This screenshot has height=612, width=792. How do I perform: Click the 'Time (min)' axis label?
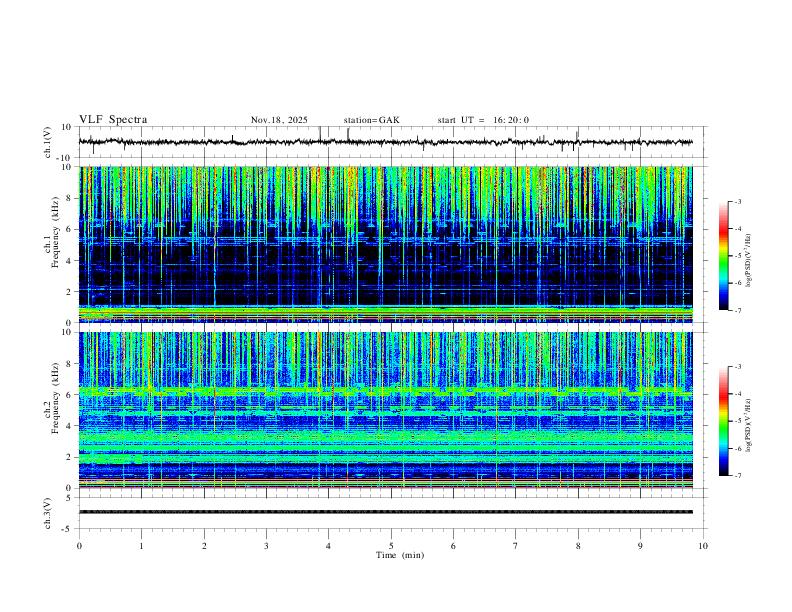click(400, 555)
